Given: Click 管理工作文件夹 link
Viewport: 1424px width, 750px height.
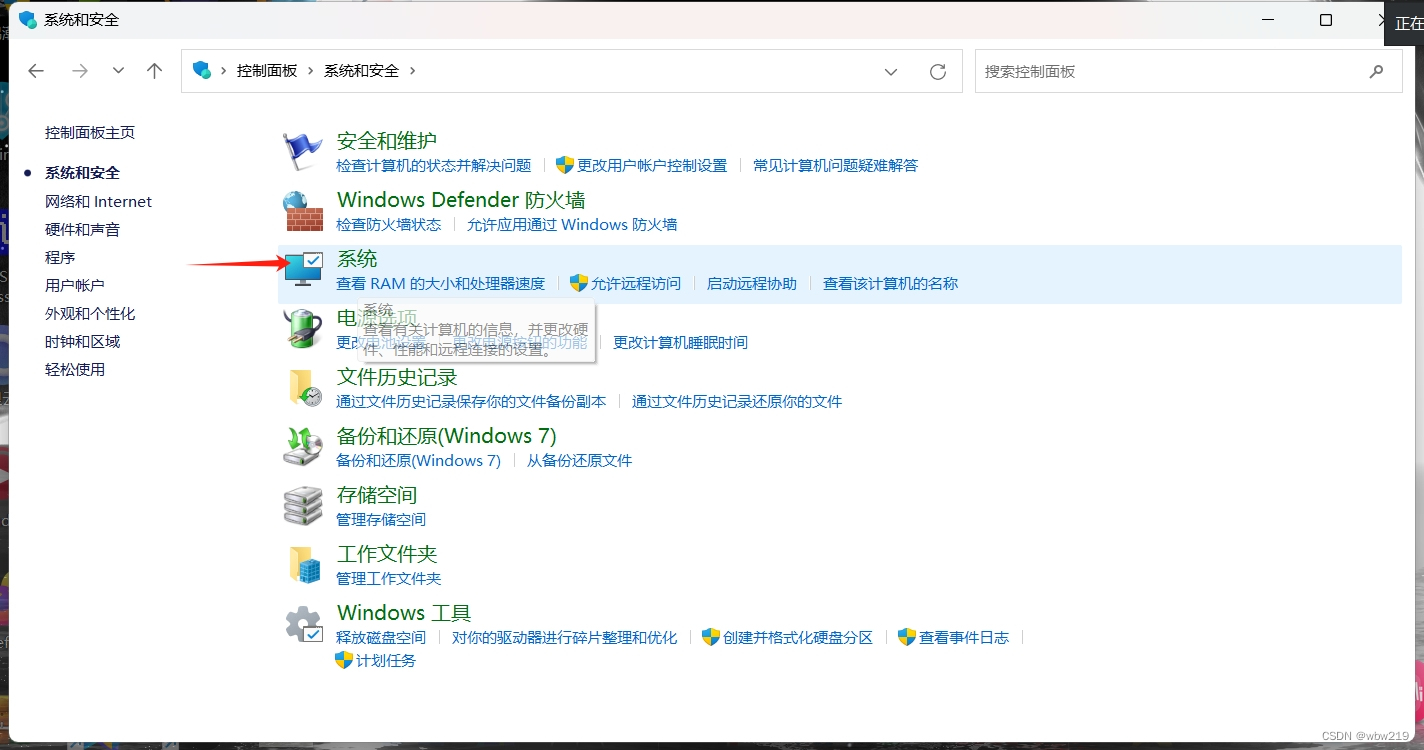Looking at the screenshot, I should tap(389, 578).
